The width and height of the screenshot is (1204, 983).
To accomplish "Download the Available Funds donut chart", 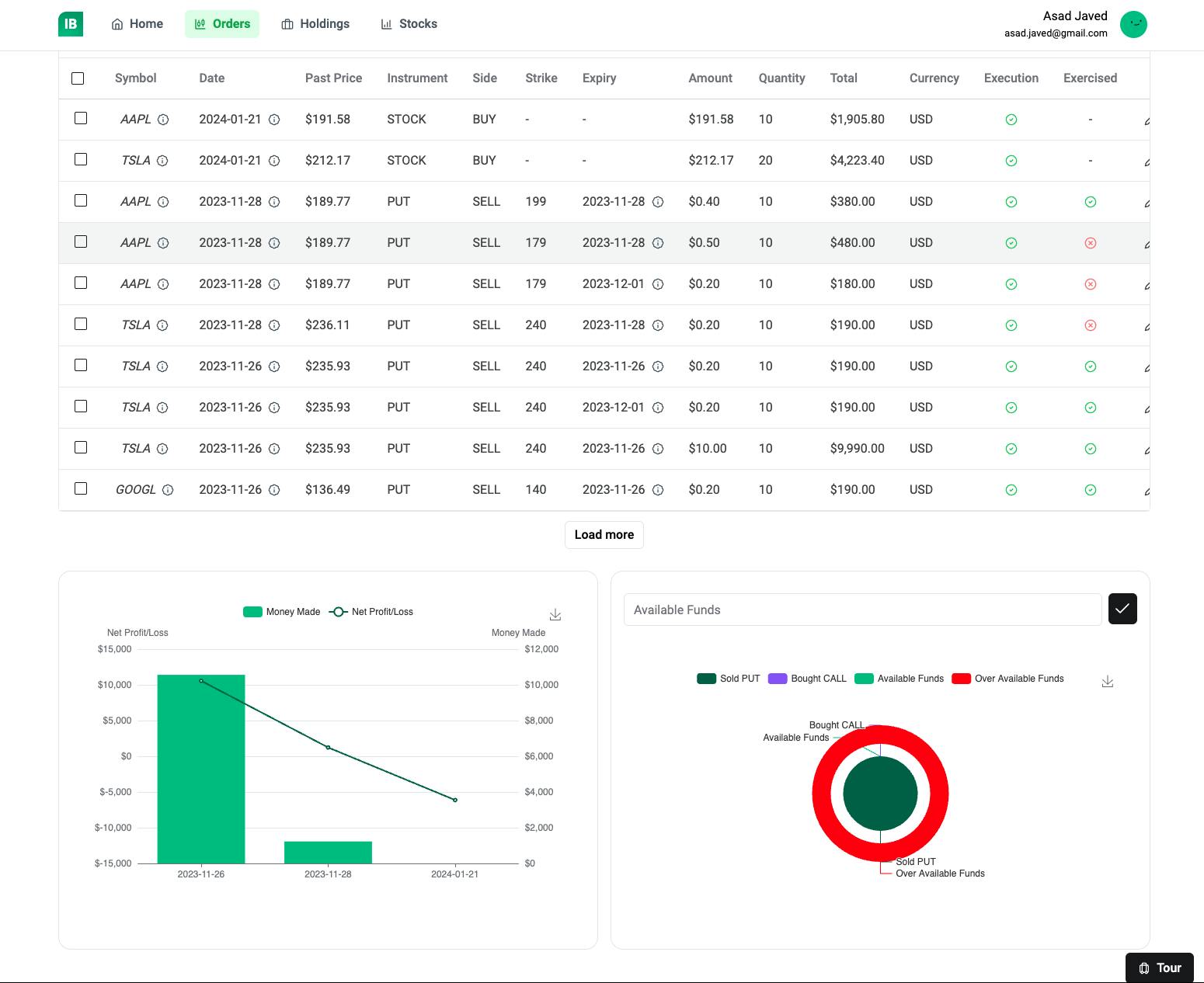I will pyautogui.click(x=1108, y=682).
